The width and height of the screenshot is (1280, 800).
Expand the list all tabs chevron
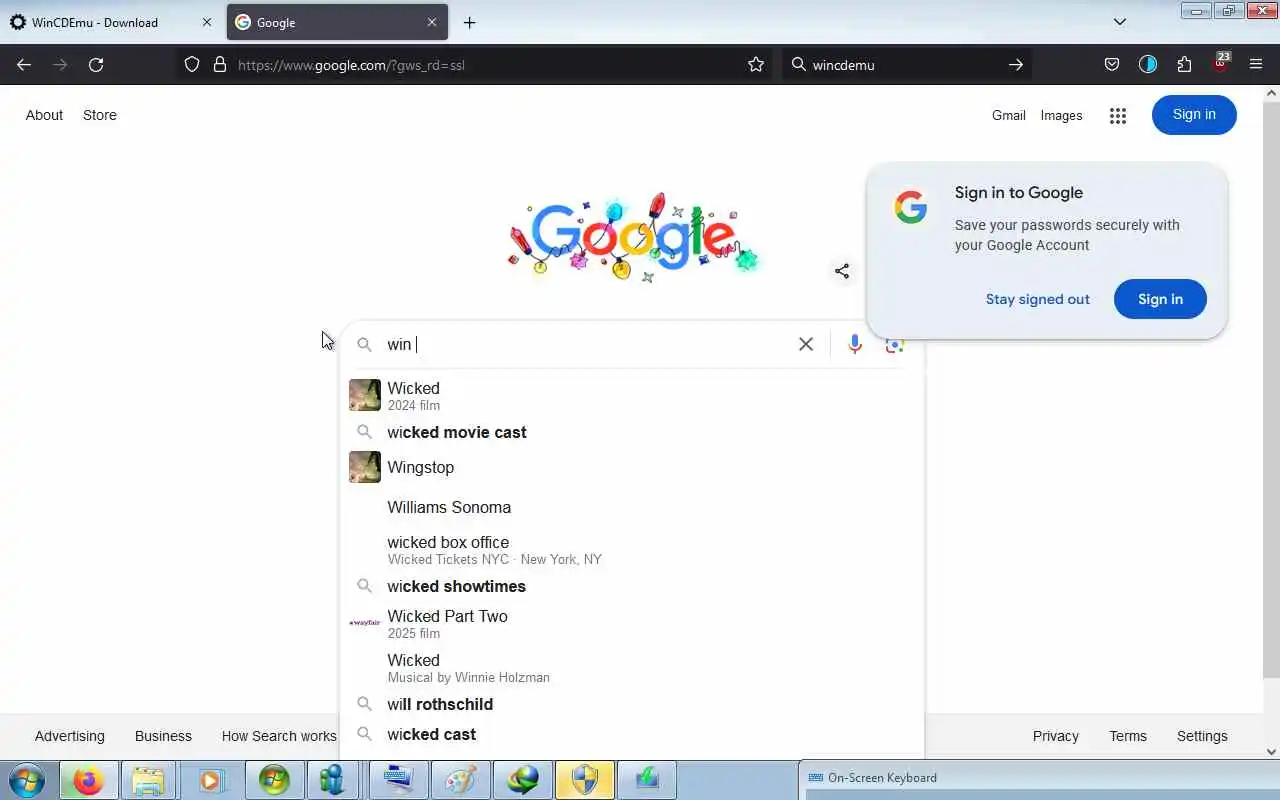pos(1120,22)
